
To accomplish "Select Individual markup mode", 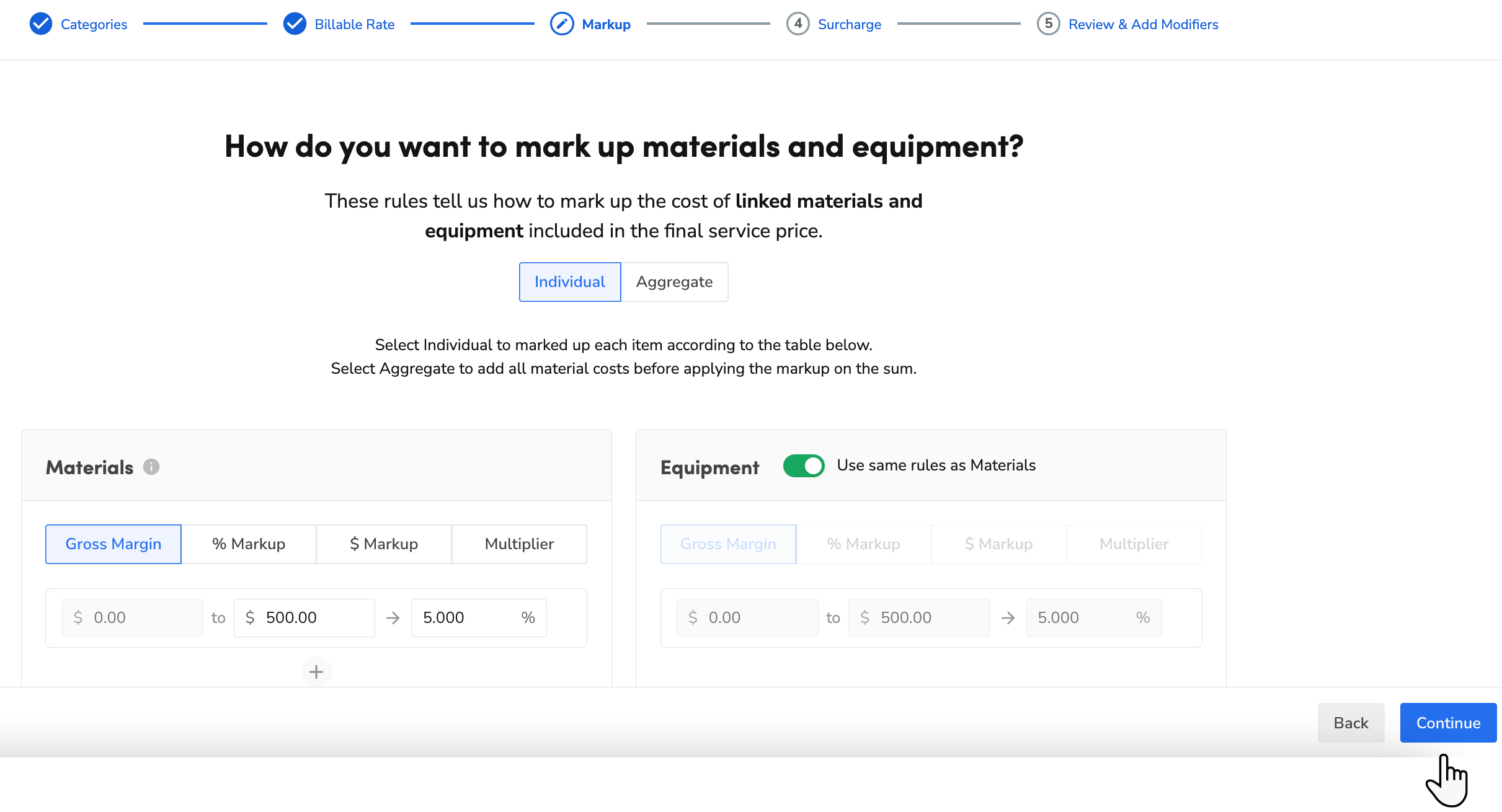I will (569, 281).
